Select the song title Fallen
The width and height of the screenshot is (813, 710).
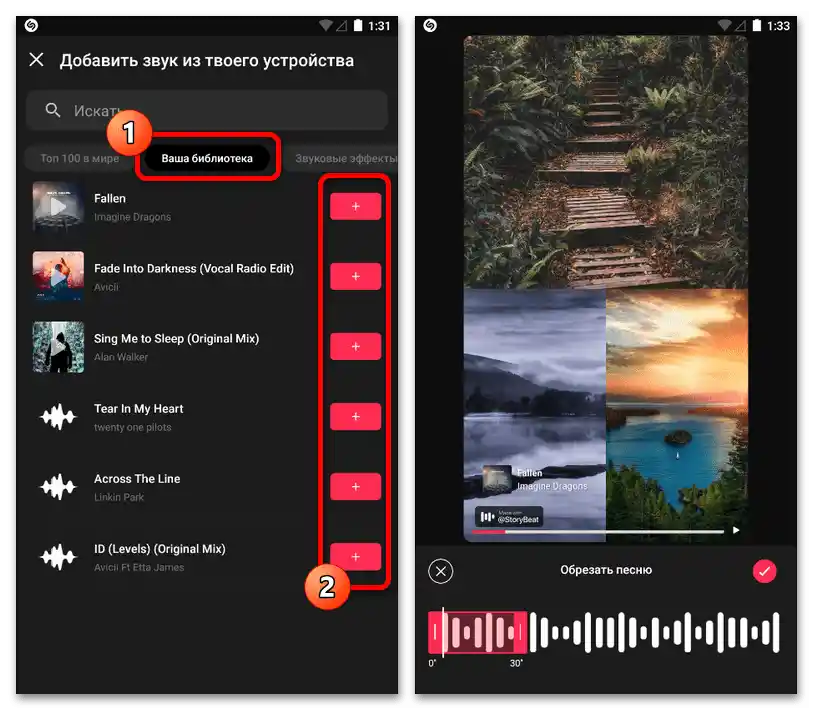point(109,199)
